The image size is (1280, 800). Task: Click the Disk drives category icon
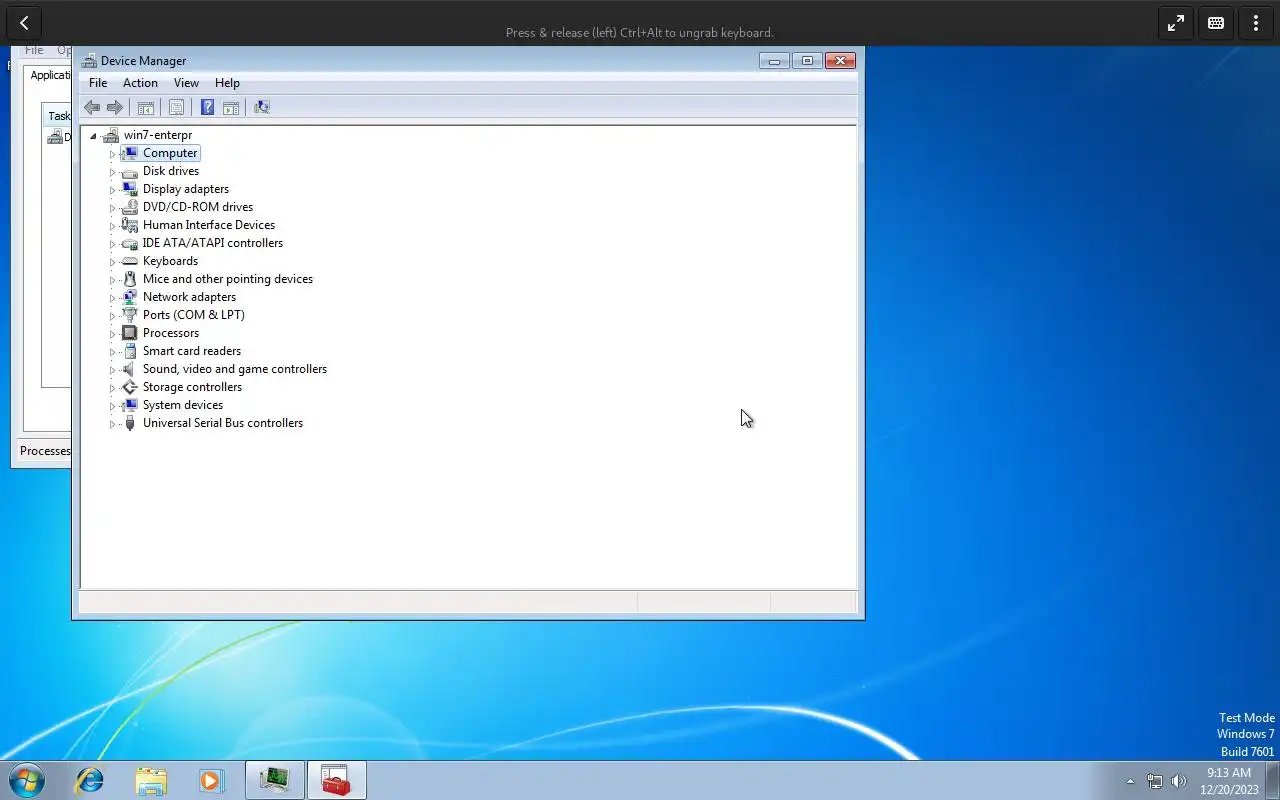tap(129, 171)
